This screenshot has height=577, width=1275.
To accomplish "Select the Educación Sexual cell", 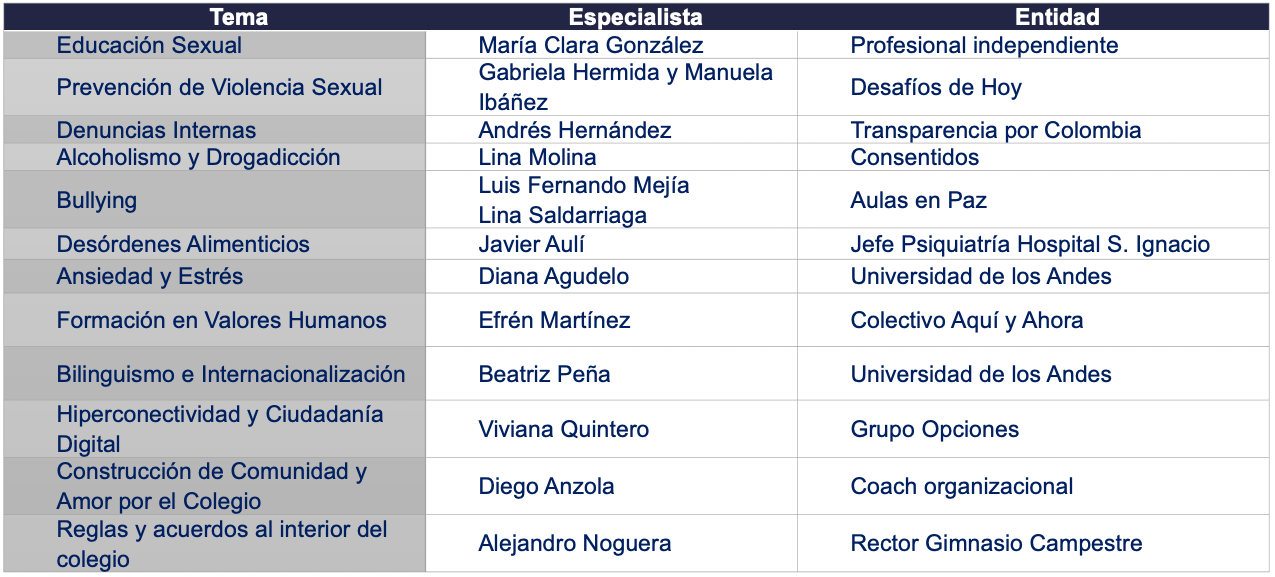I will pos(214,45).
